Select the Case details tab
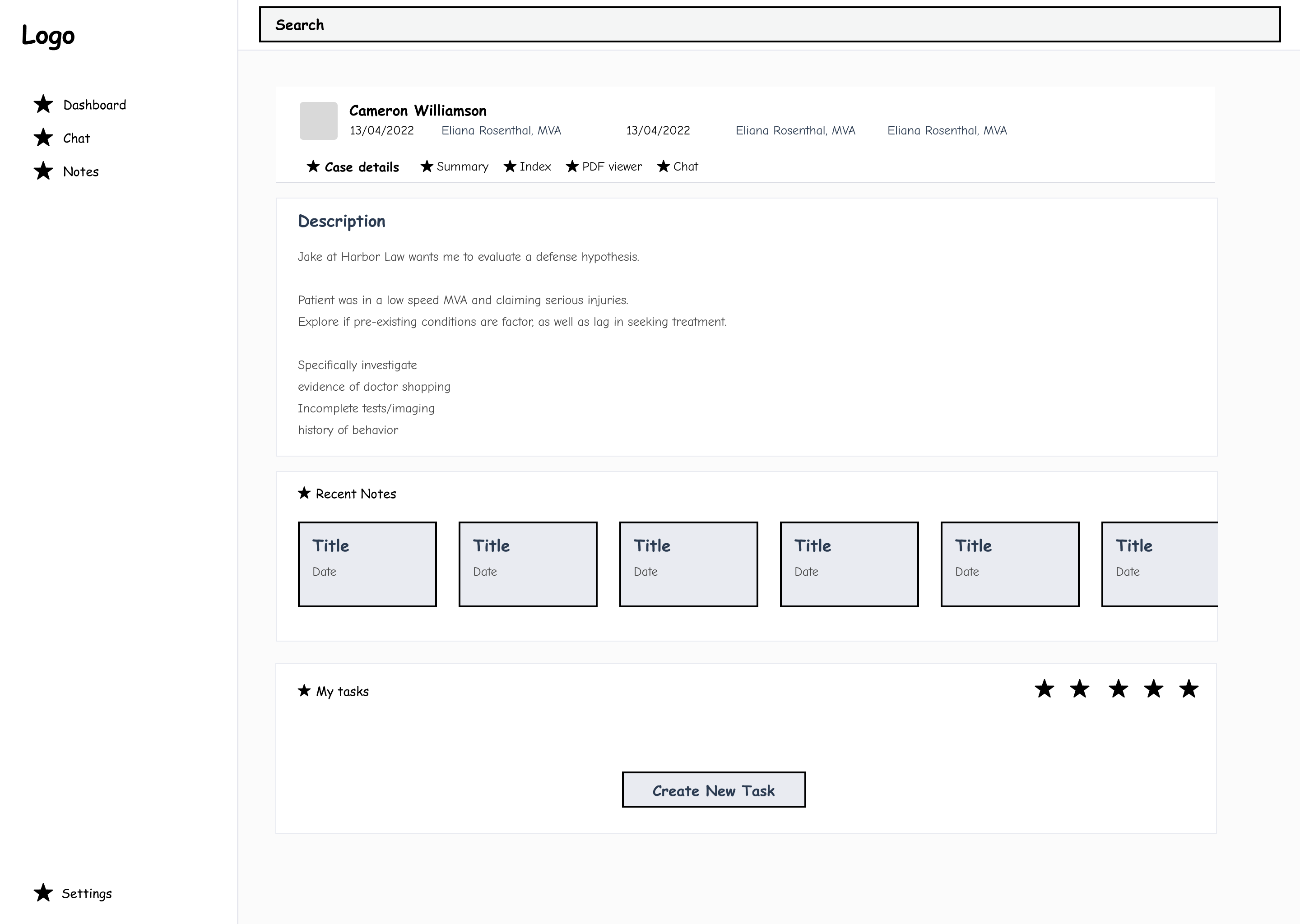 click(361, 167)
